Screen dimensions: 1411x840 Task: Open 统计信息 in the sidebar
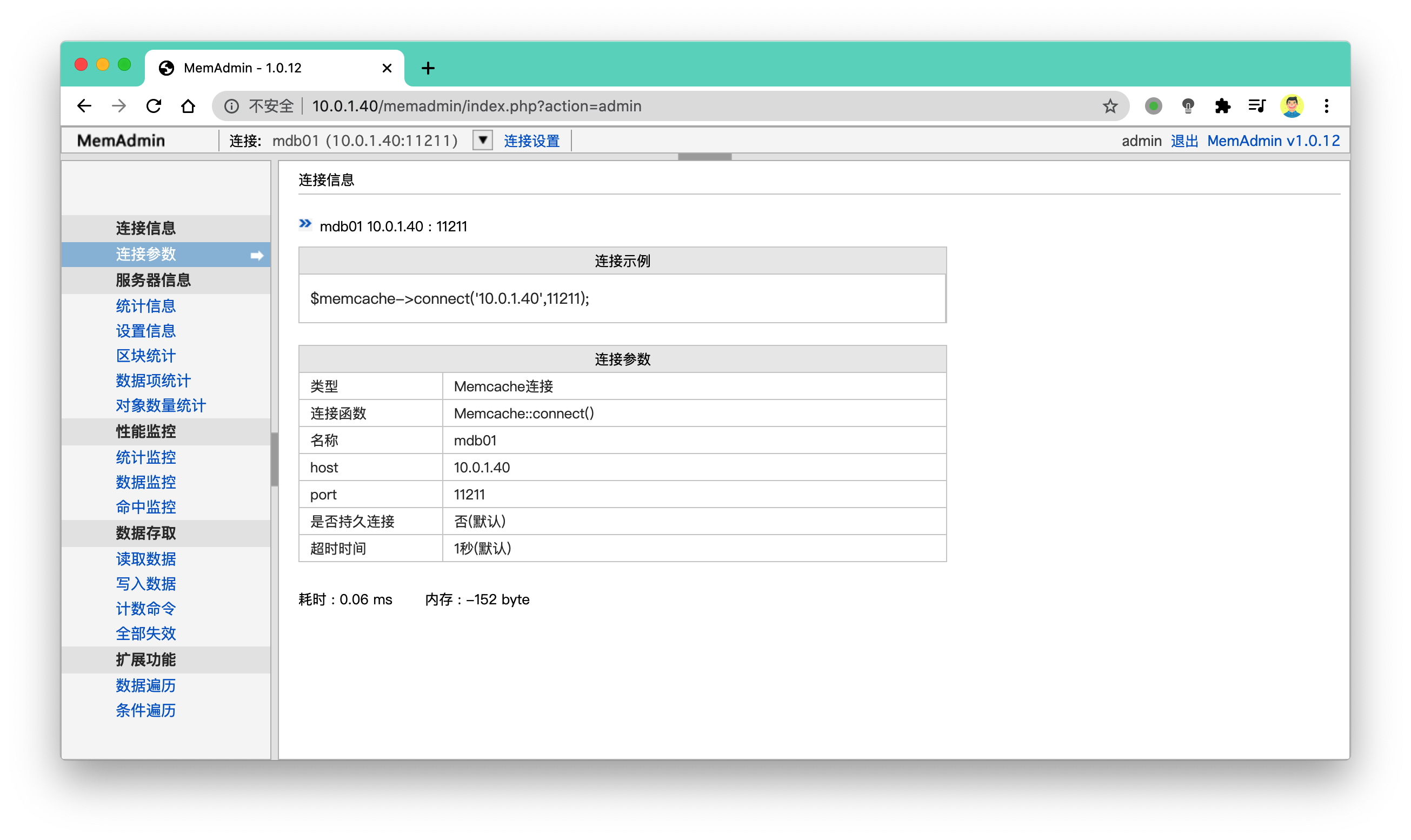pos(145,306)
